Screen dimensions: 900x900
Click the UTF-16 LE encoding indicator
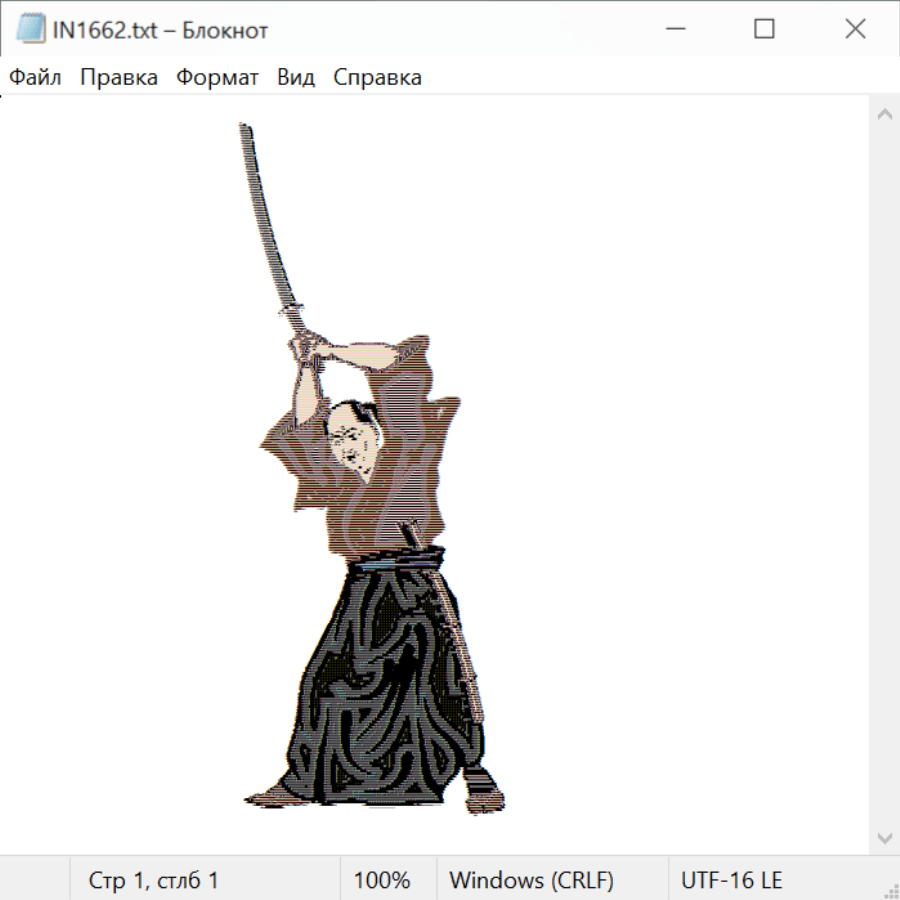click(x=732, y=881)
